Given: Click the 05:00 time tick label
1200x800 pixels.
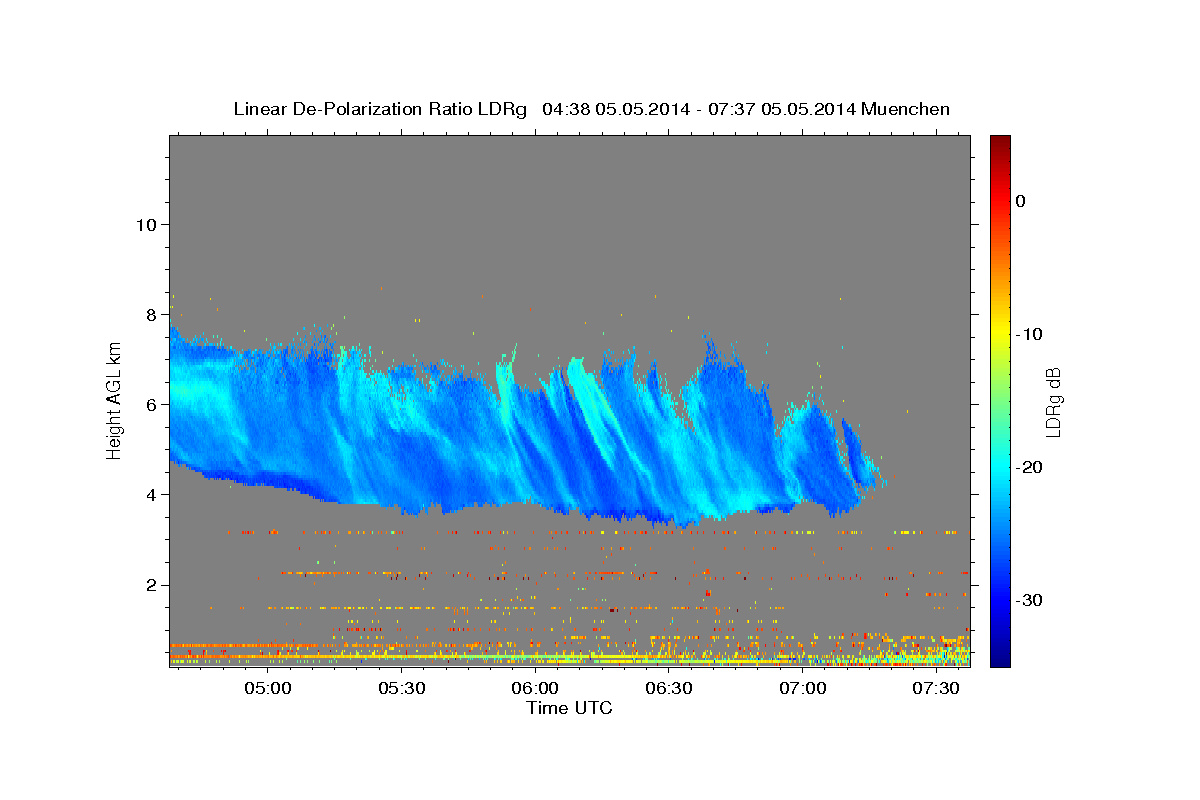Looking at the screenshot, I should click(268, 688).
